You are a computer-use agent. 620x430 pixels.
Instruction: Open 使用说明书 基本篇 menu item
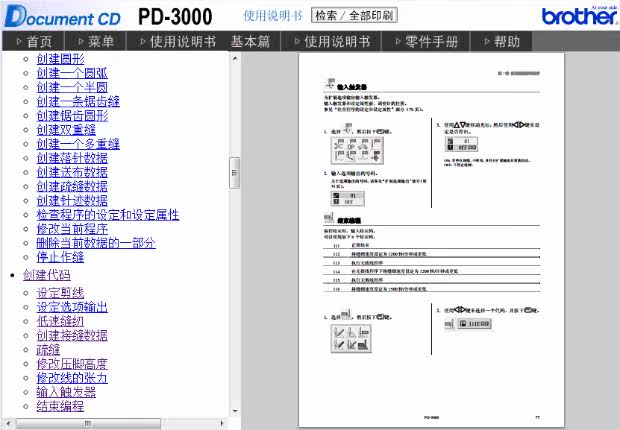click(x=204, y=41)
